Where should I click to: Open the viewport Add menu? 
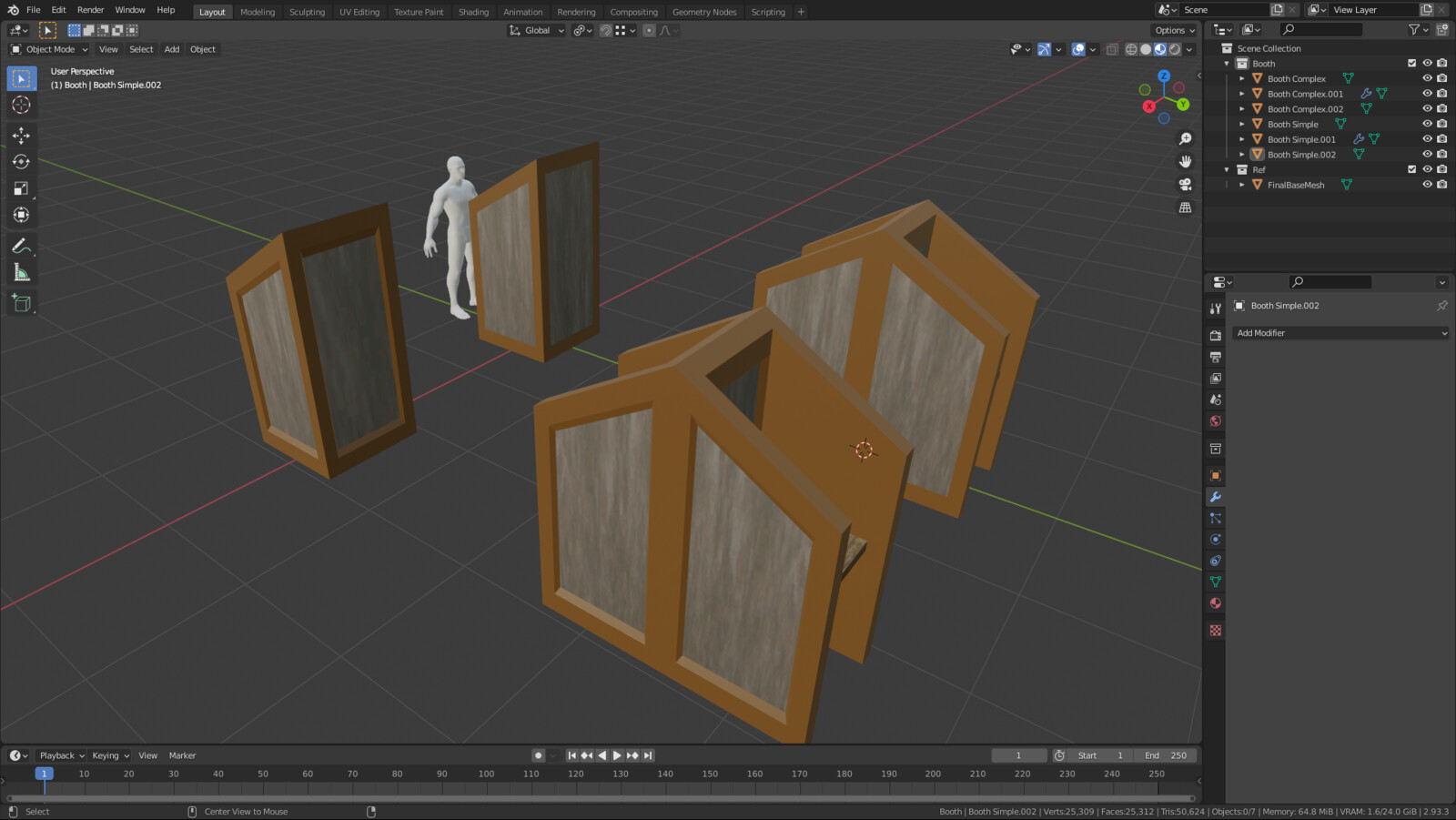click(172, 49)
